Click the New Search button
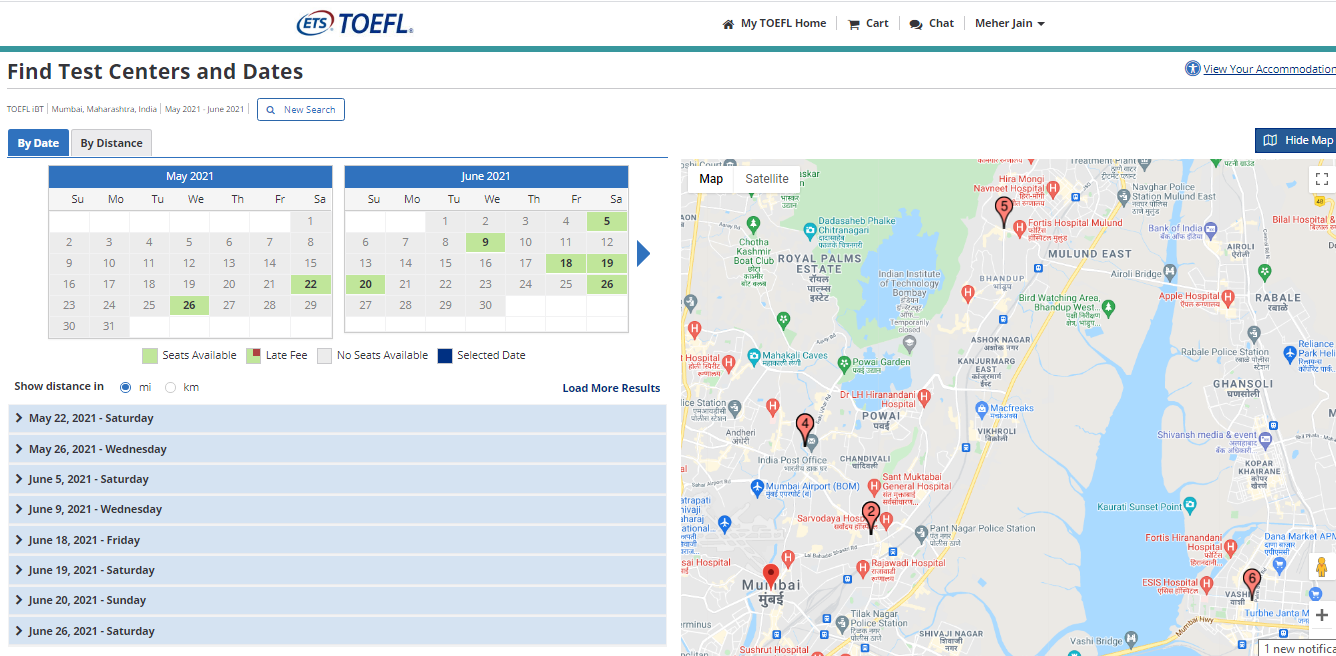 pos(301,109)
